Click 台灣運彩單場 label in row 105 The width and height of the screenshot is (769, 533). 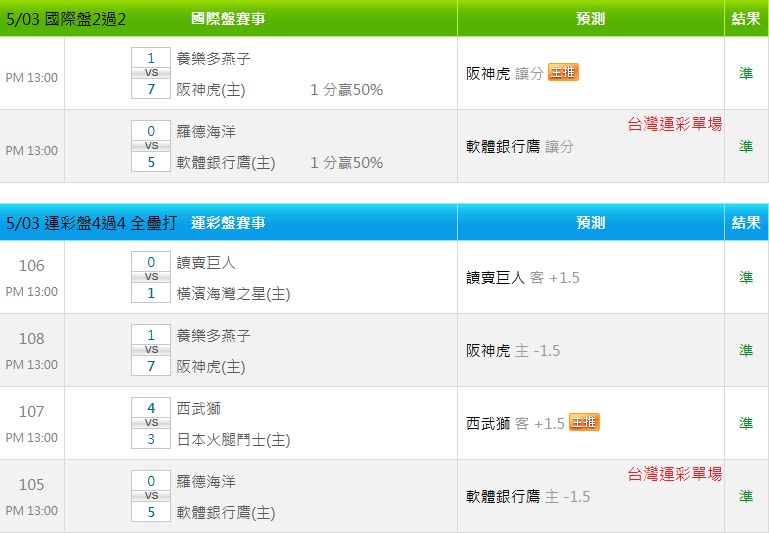(x=675, y=474)
